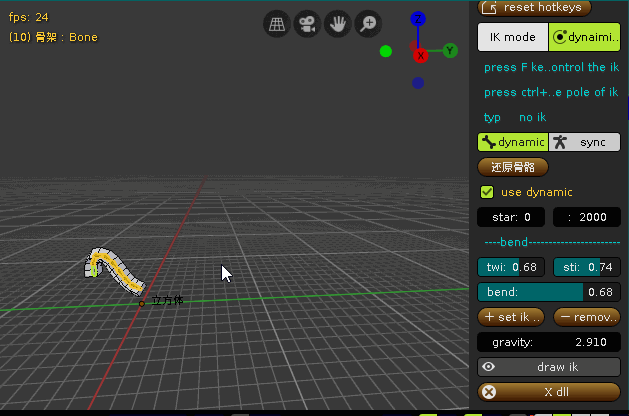
Task: Snap view to bright green negative Y dot
Action: pyautogui.click(x=386, y=51)
